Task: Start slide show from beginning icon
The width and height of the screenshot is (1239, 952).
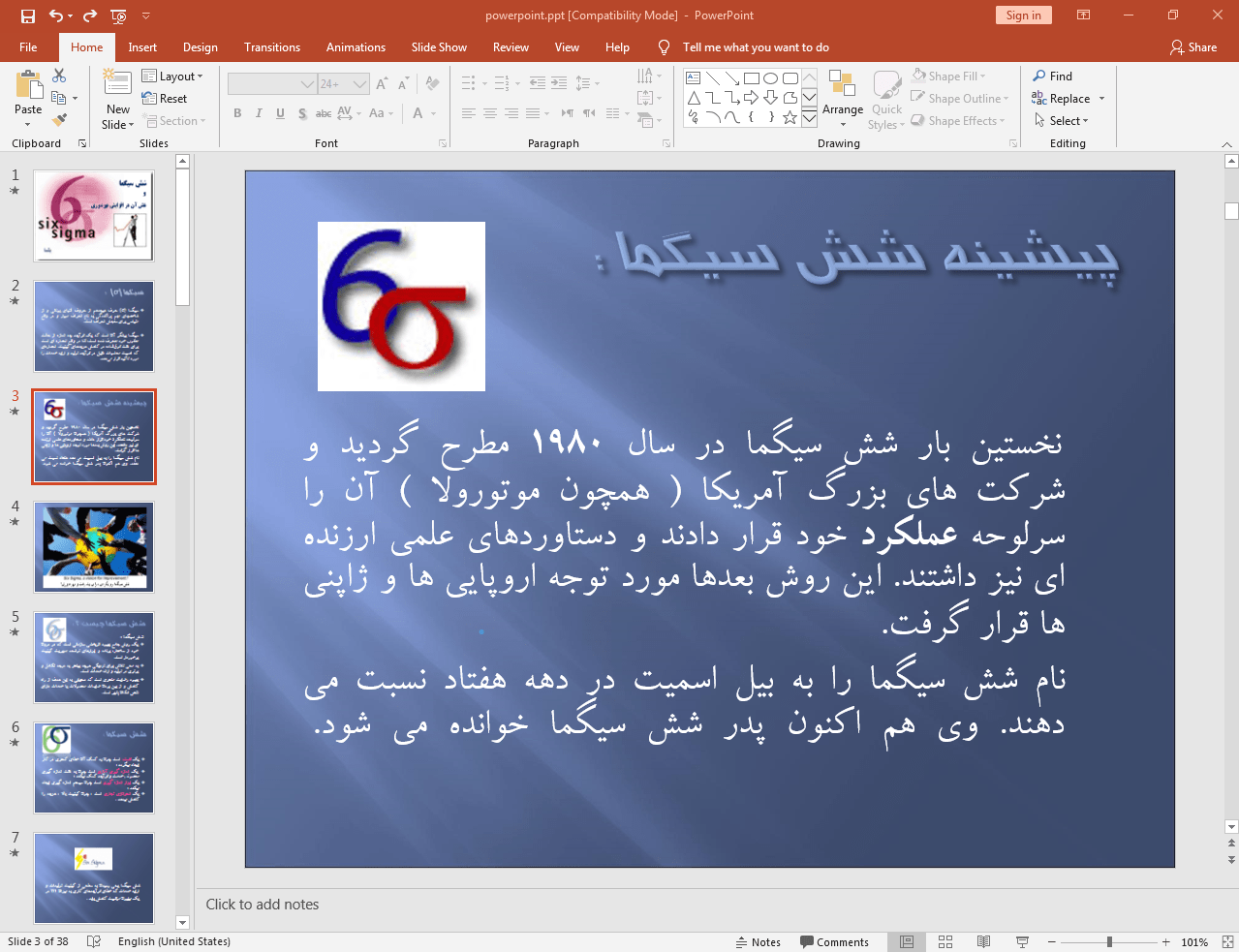Action: pyautogui.click(x=119, y=15)
